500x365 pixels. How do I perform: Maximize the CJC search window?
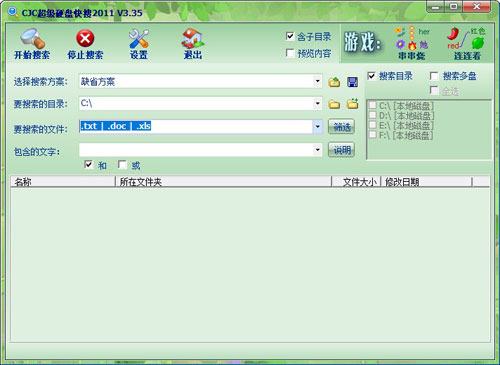point(453,7)
